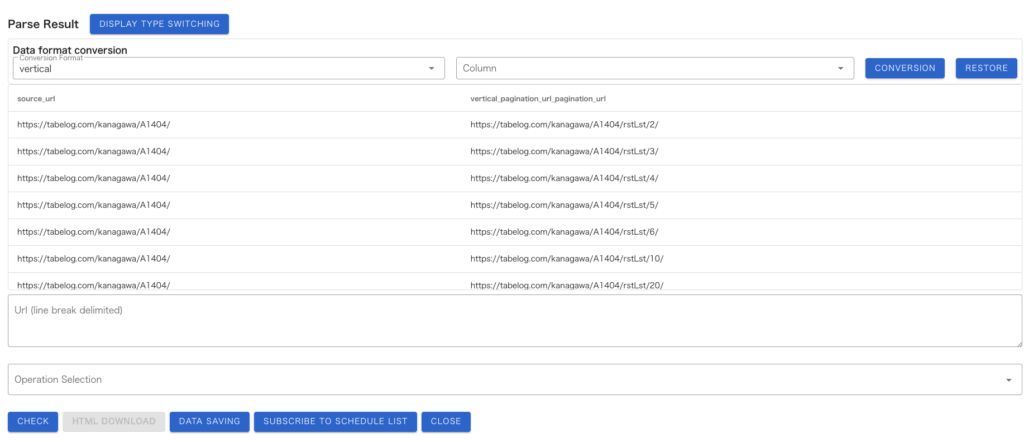This screenshot has width=1024, height=442.
Task: Click the Operation Selection dropdown arrow
Action: tap(1008, 380)
